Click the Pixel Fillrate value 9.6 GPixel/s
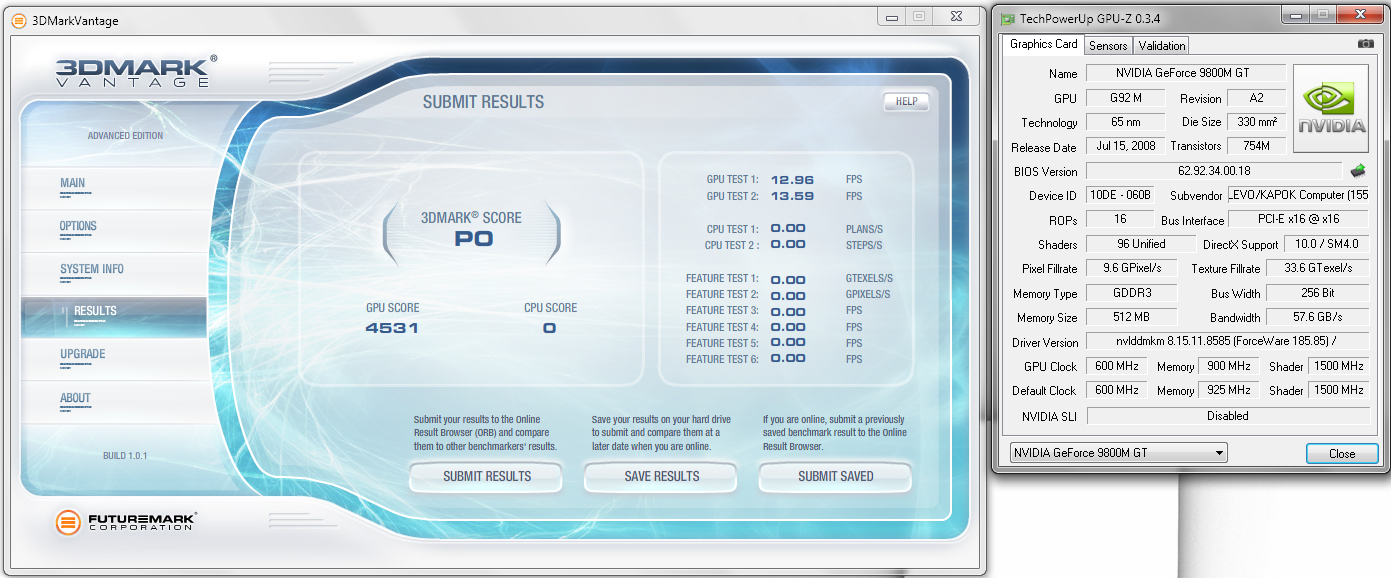 pyautogui.click(x=1132, y=268)
